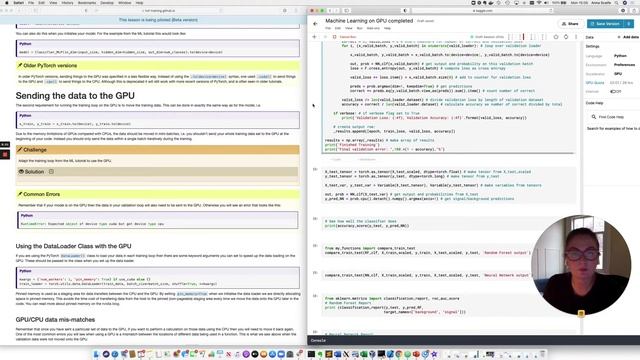Screen dimensions: 640x360
Task: Click webcam video overlay
Action: click(x=581, y=264)
